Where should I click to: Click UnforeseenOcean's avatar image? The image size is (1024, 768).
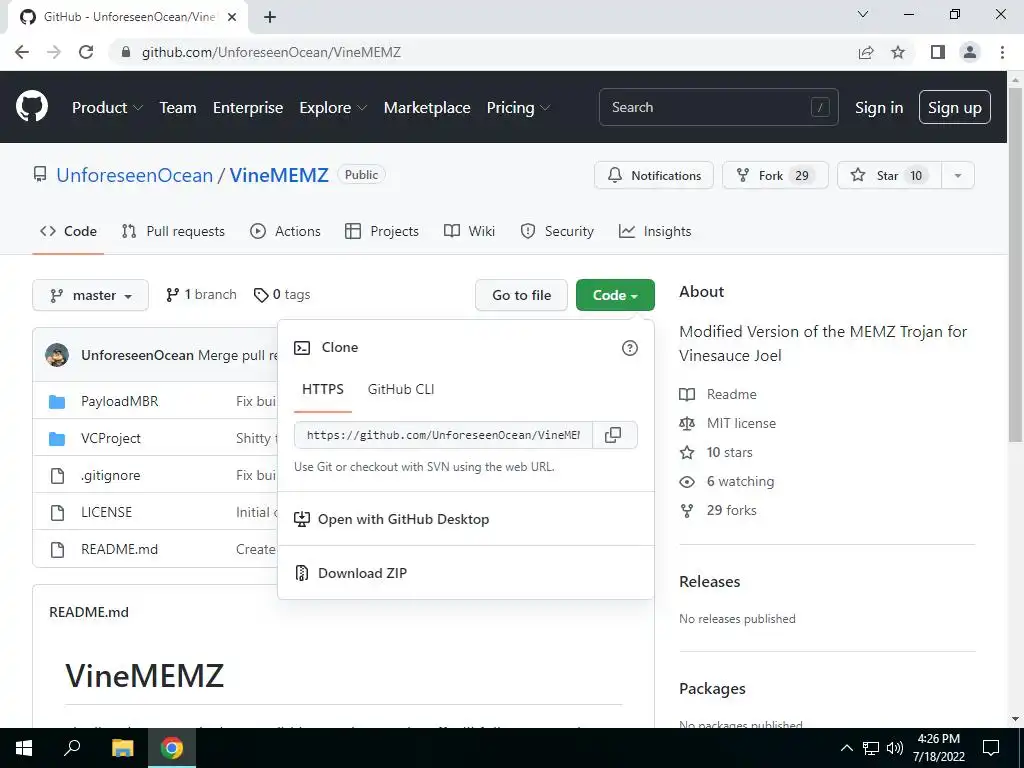coord(57,355)
